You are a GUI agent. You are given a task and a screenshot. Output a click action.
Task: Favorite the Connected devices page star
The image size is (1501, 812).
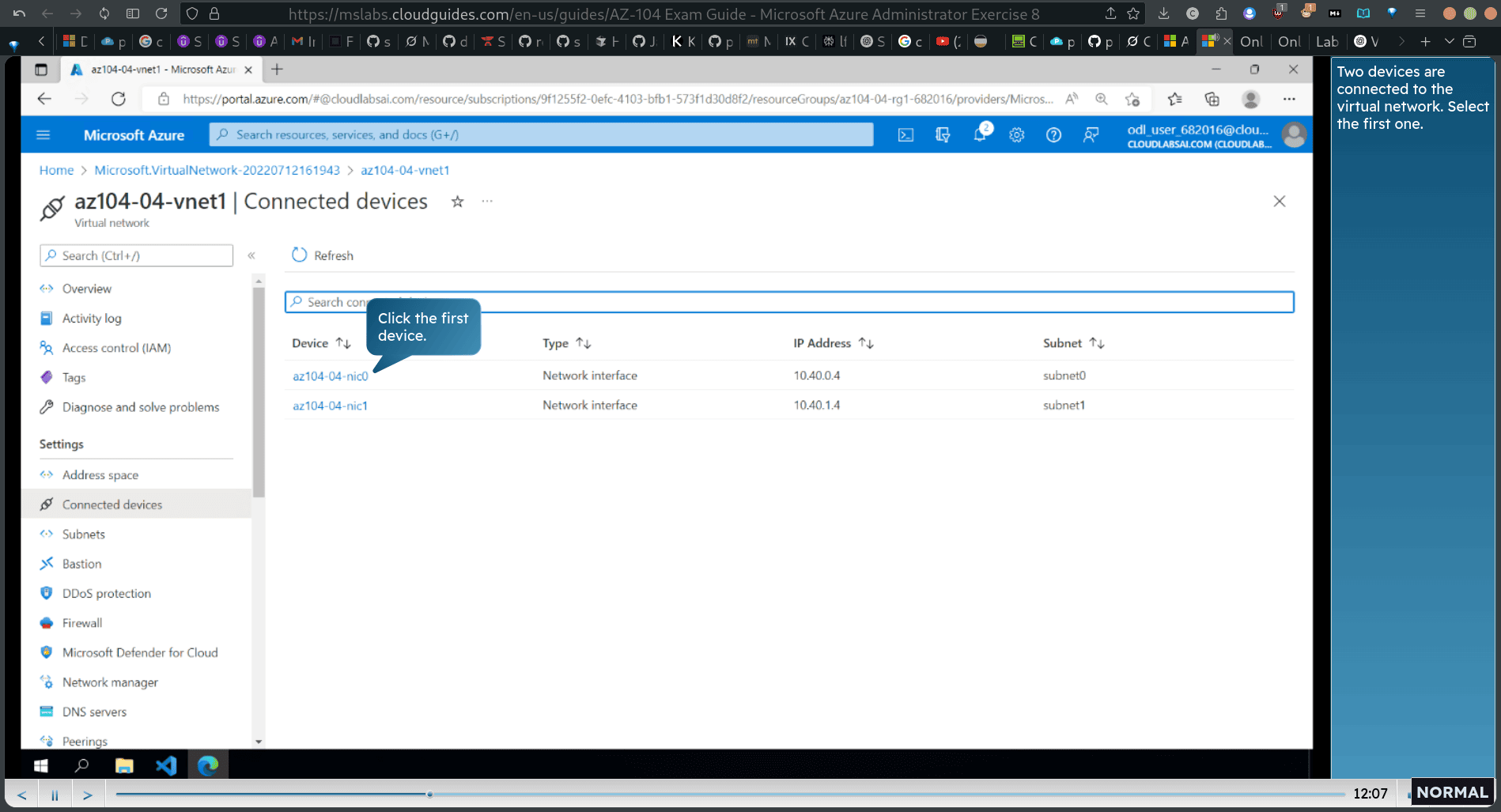tap(457, 202)
